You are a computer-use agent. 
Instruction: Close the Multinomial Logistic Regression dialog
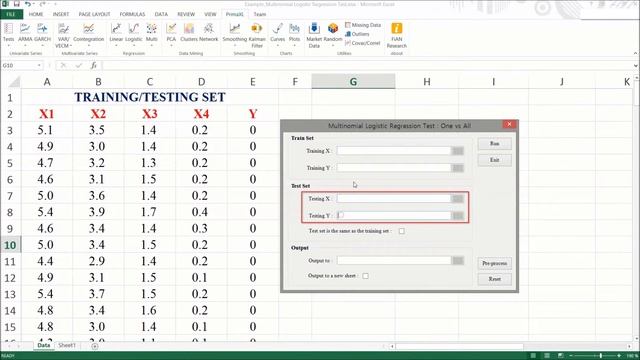(x=509, y=124)
